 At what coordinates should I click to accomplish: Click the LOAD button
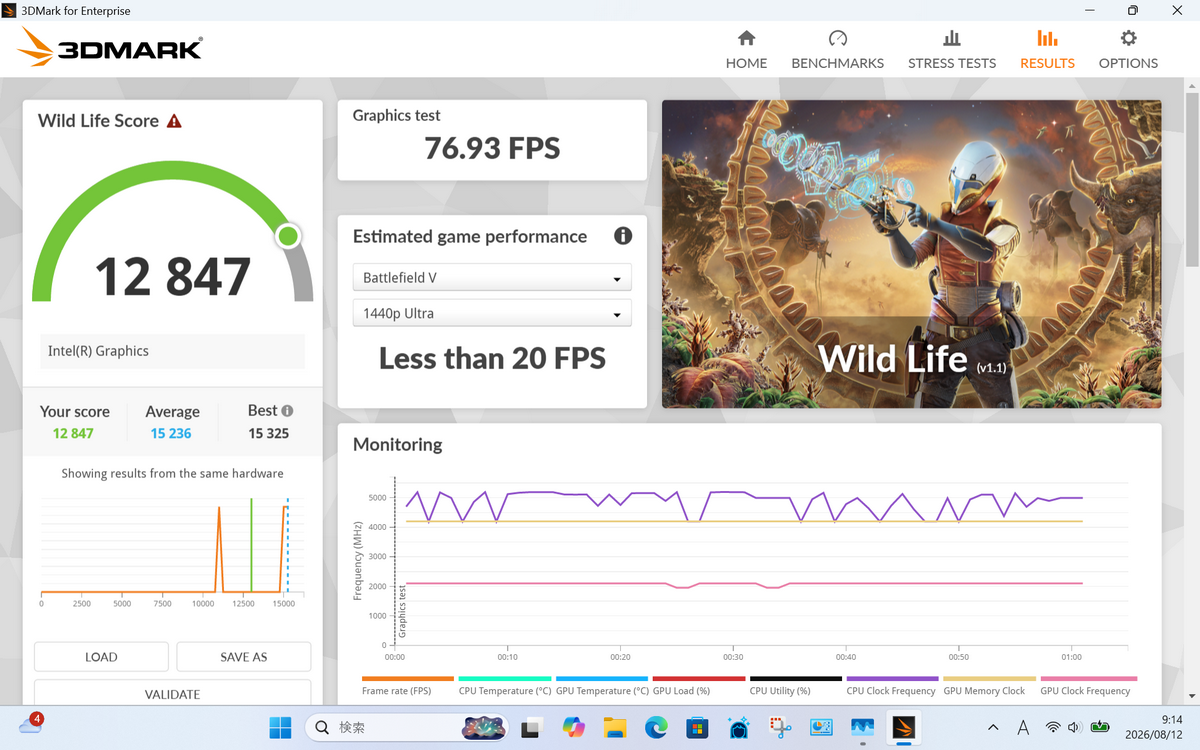[x=101, y=657]
